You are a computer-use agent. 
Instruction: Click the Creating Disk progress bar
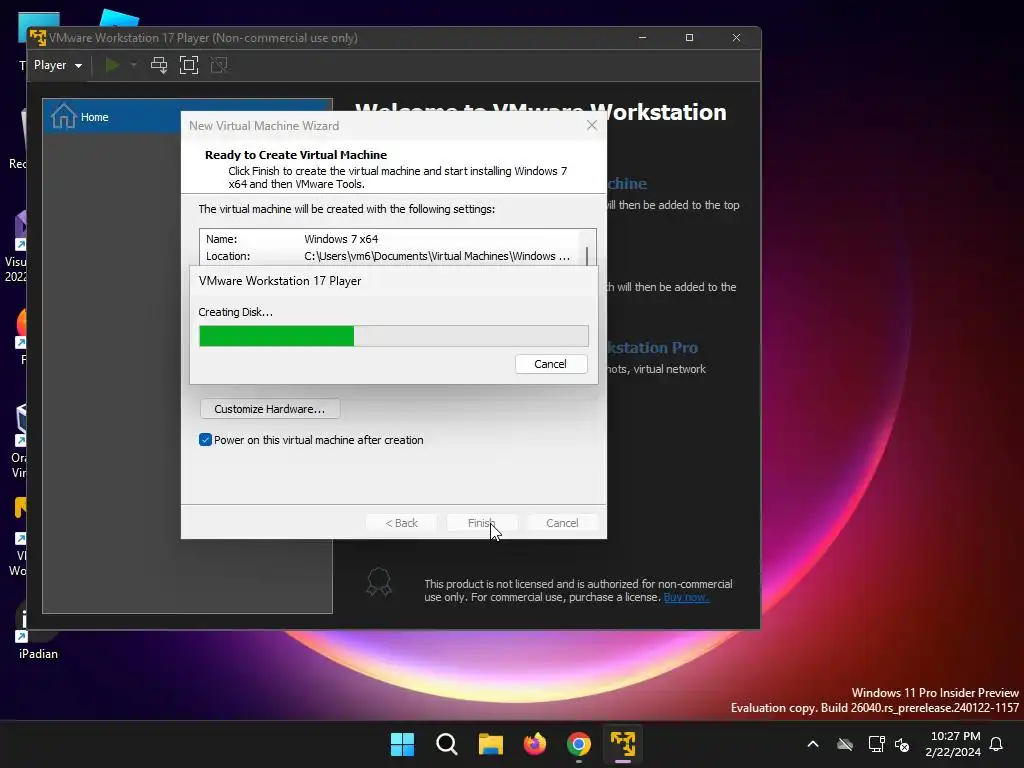click(x=394, y=336)
